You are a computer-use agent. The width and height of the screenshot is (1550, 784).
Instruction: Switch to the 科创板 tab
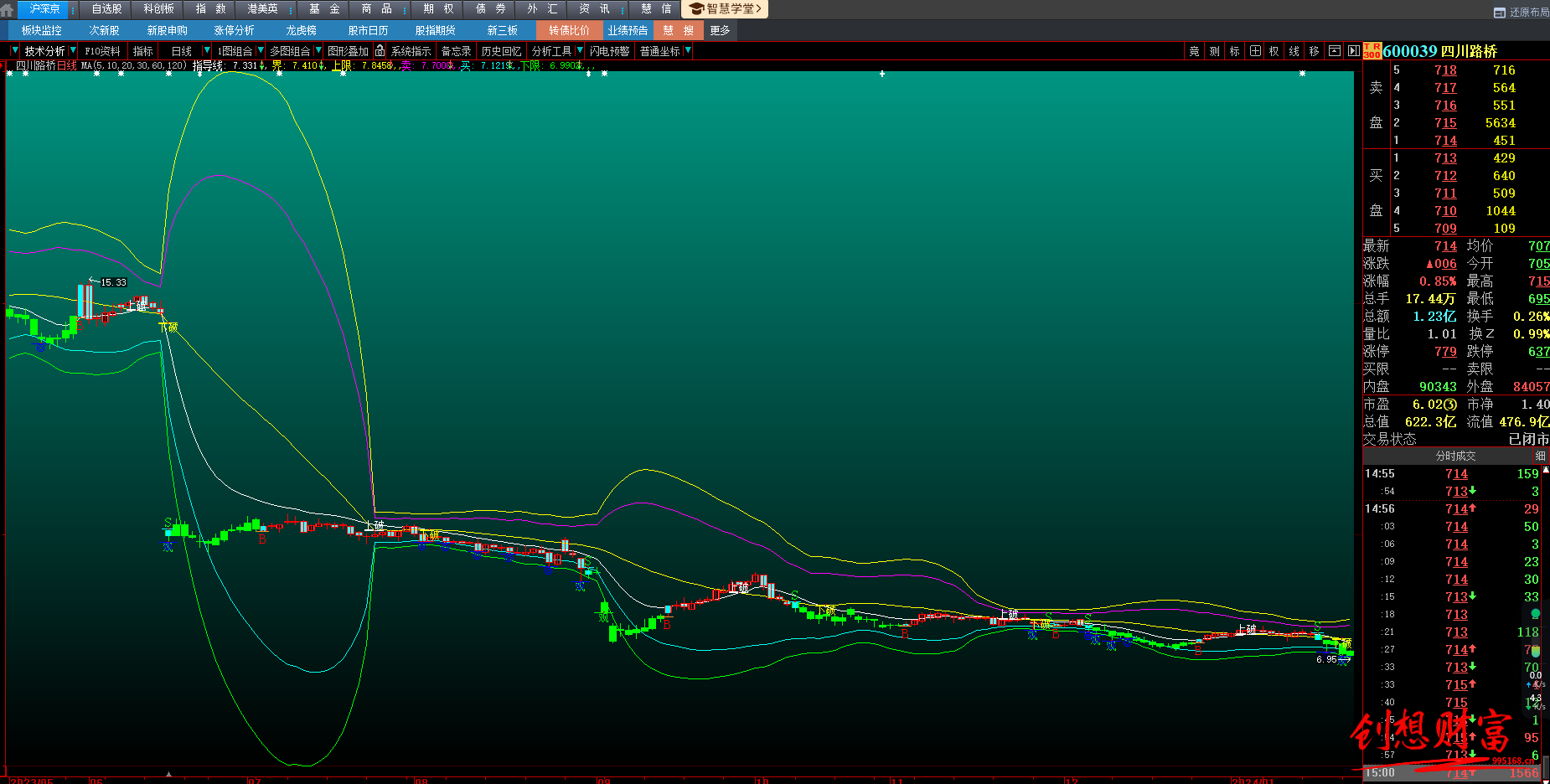(x=158, y=9)
